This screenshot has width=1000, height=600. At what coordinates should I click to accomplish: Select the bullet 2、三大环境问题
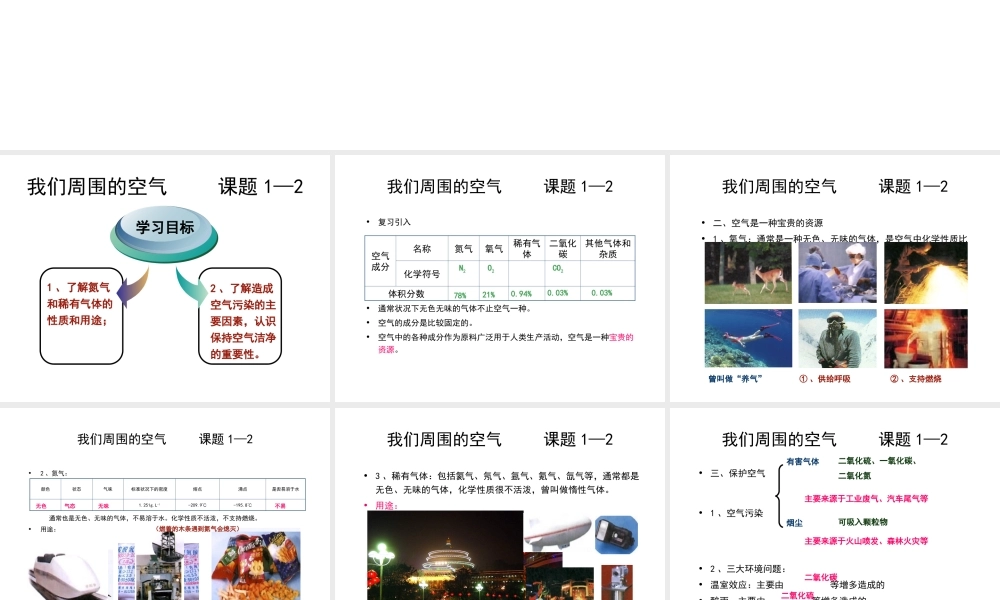point(747,569)
